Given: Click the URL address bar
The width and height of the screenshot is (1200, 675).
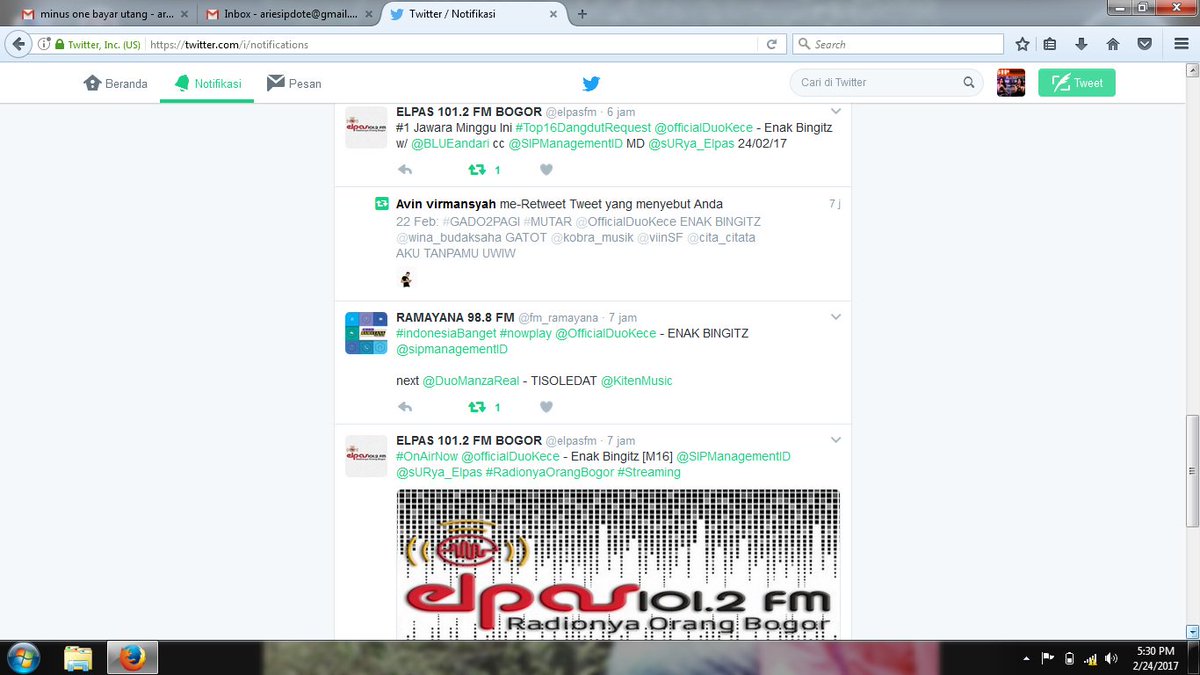Looking at the screenshot, I should point(450,44).
